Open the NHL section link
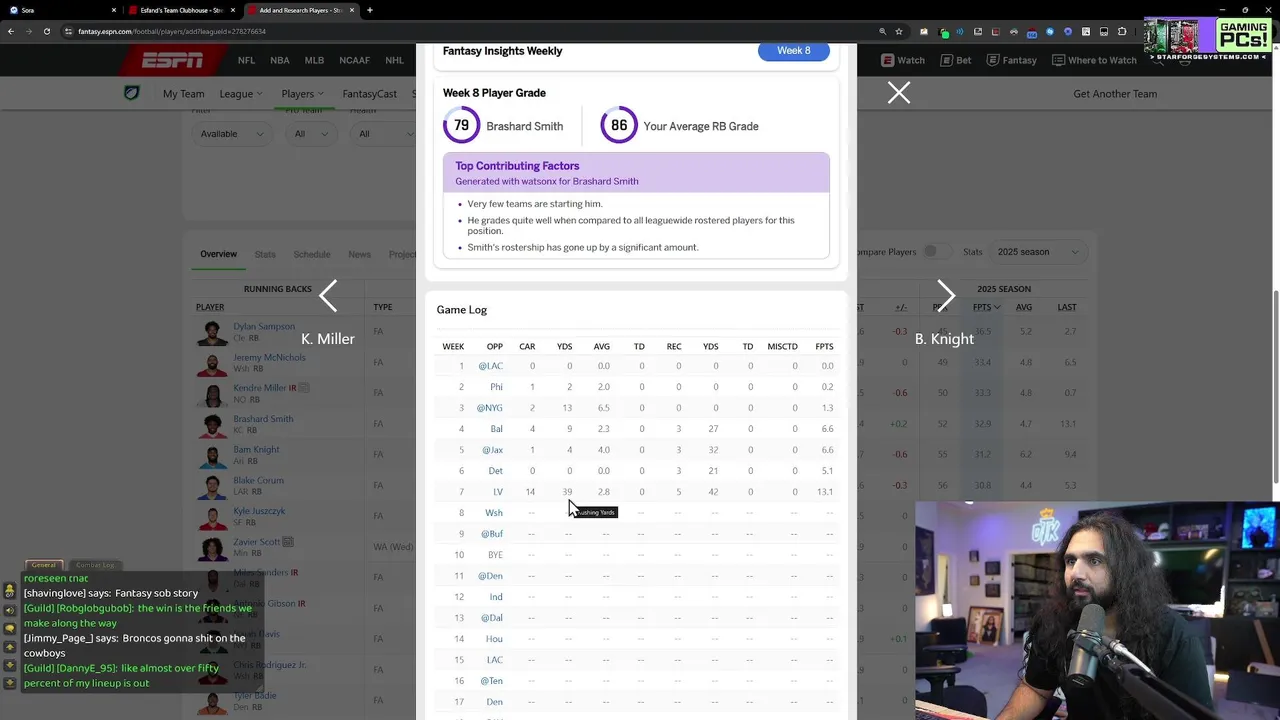 click(x=394, y=61)
